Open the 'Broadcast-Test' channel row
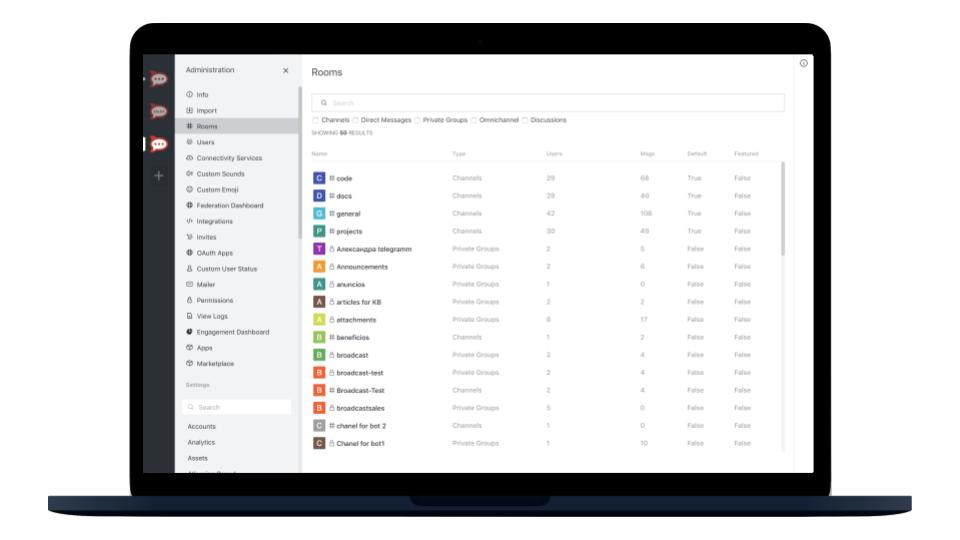This screenshot has height=540, width=960. (x=545, y=391)
